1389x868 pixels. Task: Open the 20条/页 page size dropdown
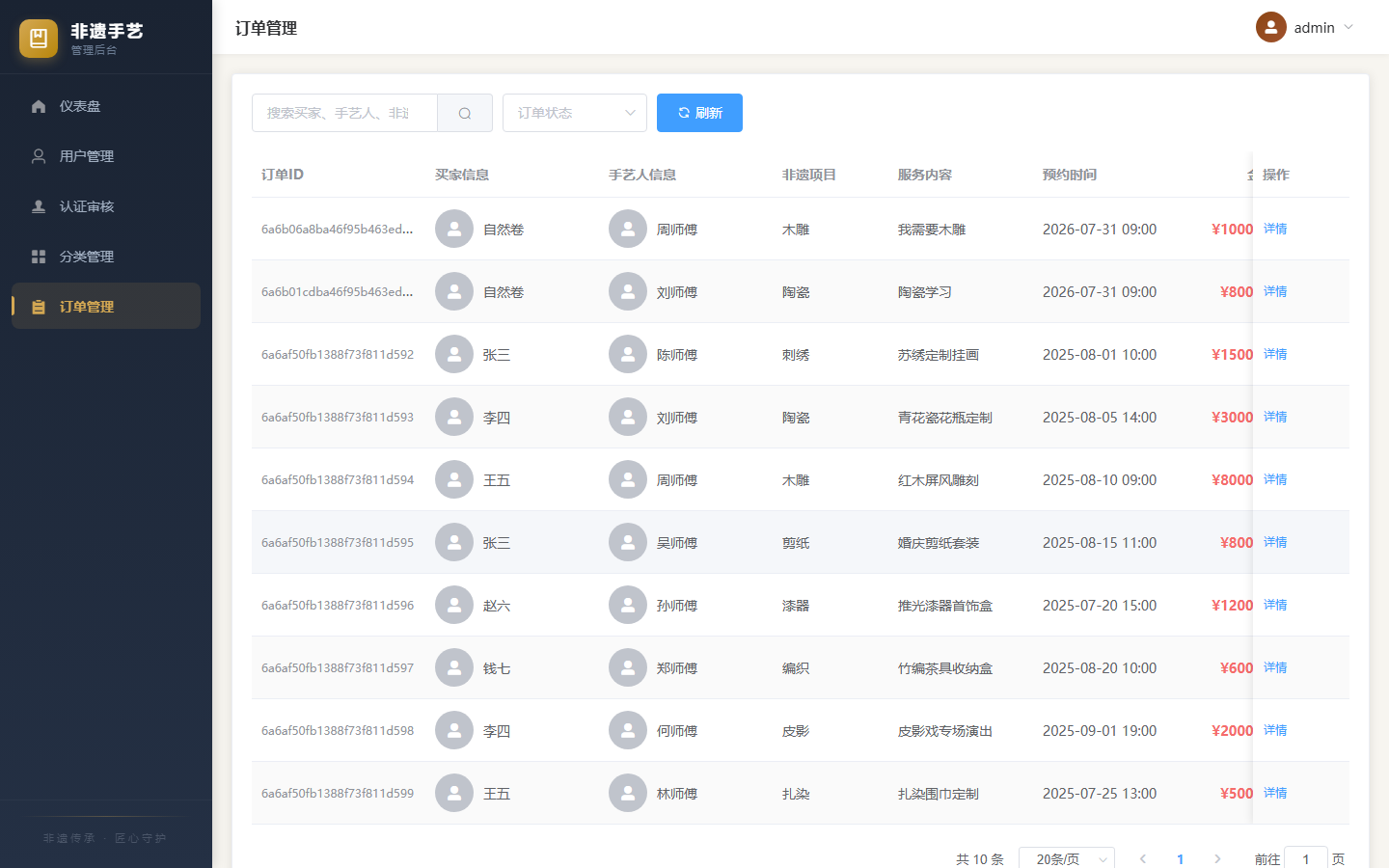1067,858
